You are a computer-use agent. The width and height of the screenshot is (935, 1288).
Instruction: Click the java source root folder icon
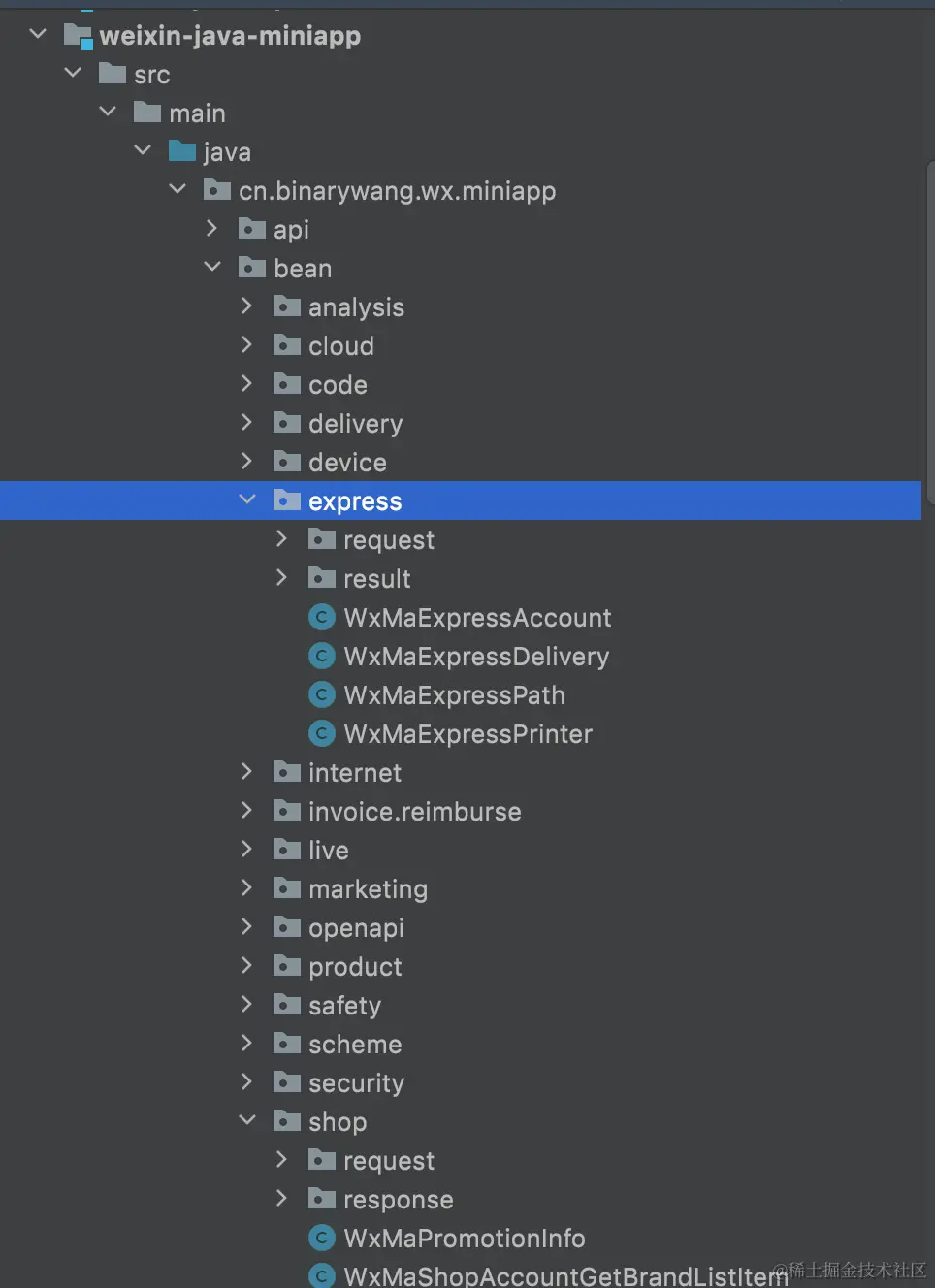182,150
